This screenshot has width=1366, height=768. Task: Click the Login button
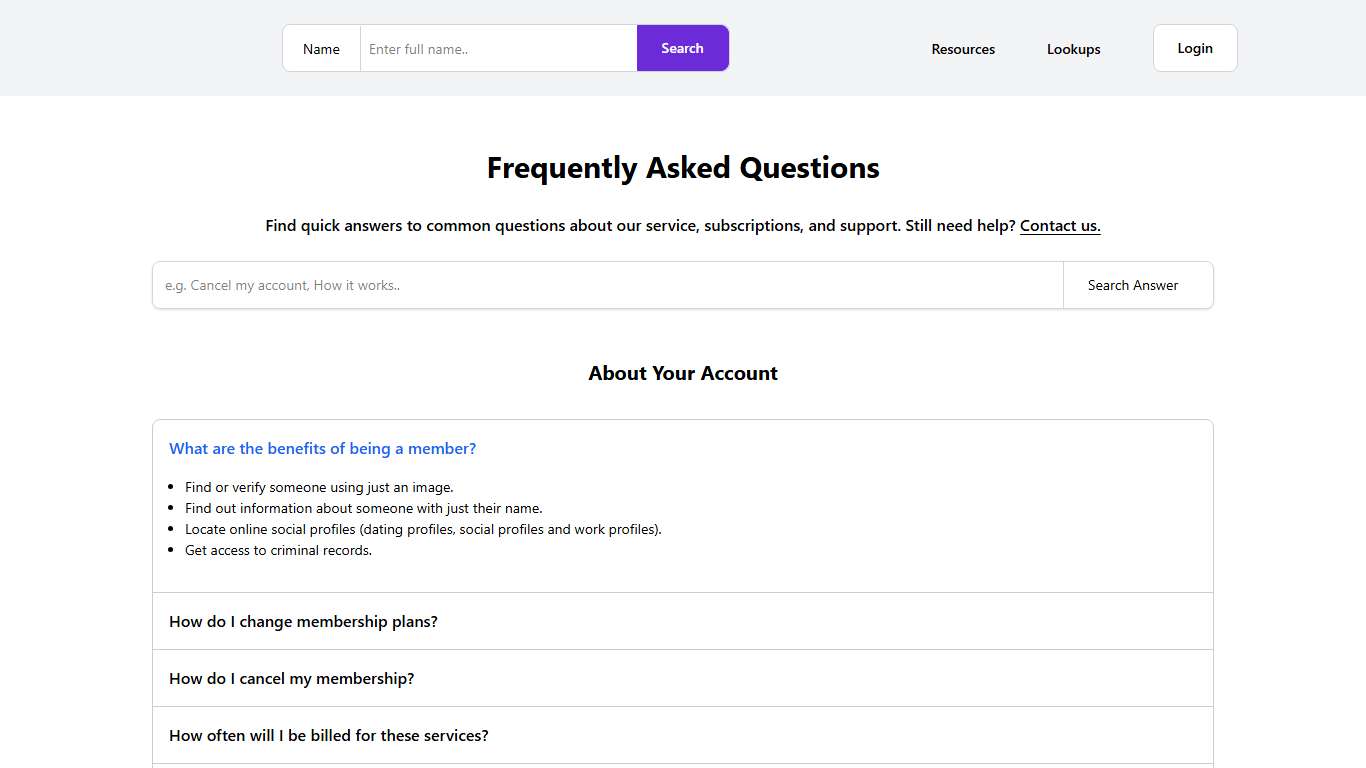(x=1195, y=47)
